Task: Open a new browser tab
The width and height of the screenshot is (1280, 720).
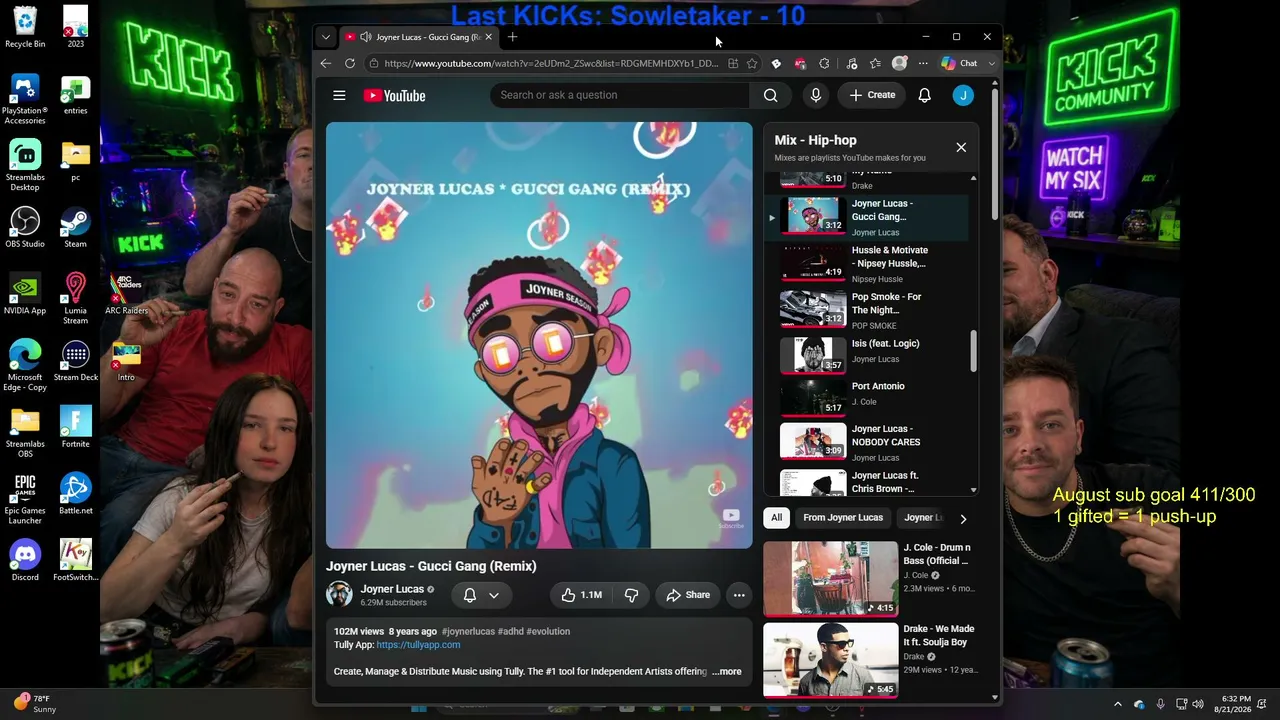Action: [512, 37]
